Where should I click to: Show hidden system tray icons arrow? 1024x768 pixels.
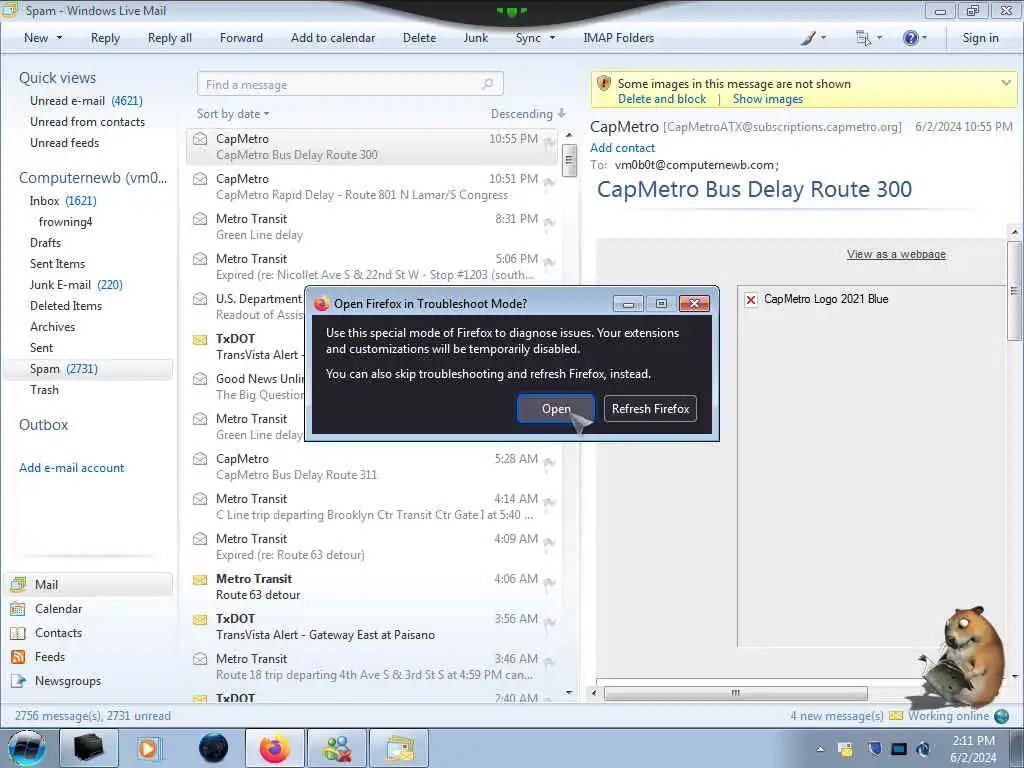[820, 749]
